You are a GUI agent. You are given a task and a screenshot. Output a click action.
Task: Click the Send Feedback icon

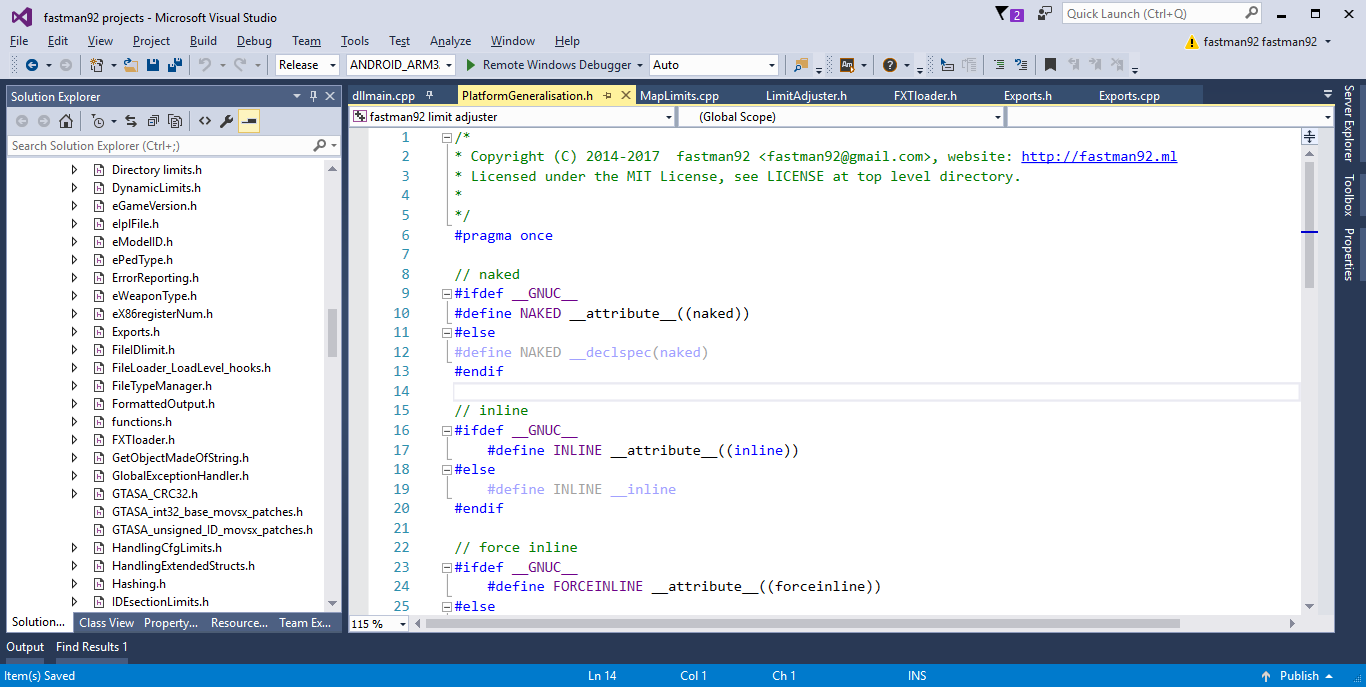tap(1045, 14)
